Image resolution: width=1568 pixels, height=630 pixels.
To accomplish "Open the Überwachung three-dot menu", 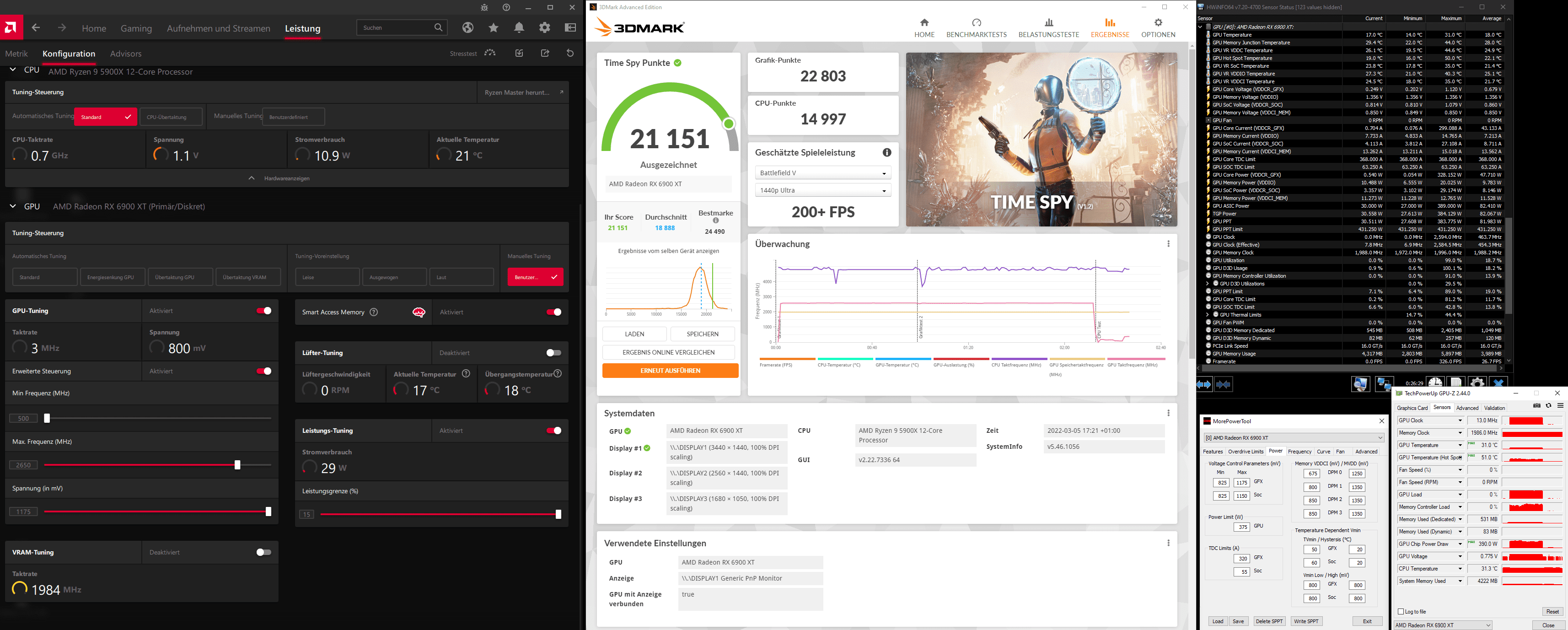I will [1168, 244].
